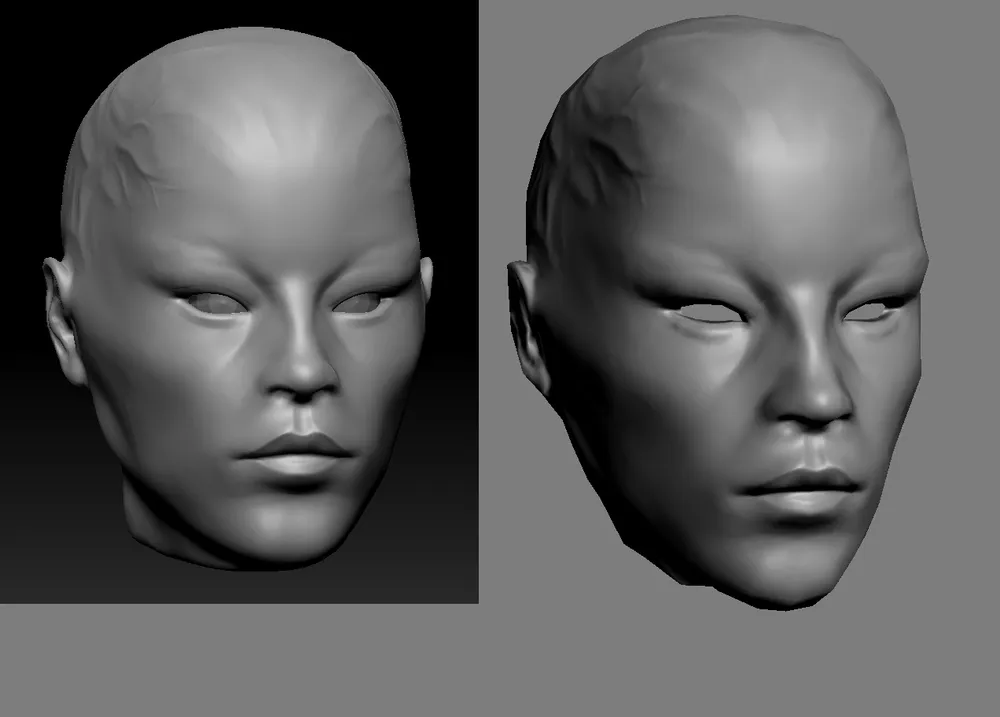Click the right head's eye nearest the image edge
Viewport: 1000px width, 717px height.
coord(870,311)
